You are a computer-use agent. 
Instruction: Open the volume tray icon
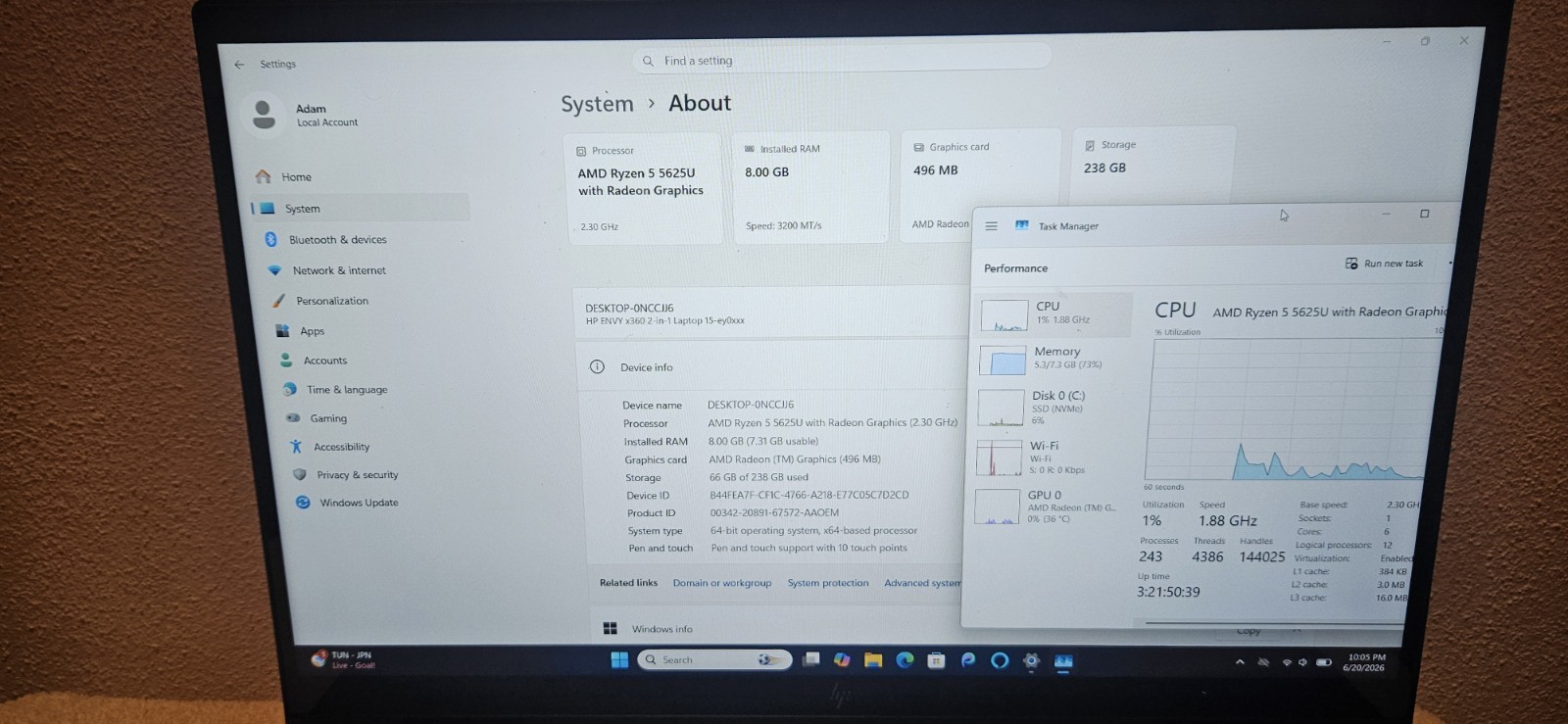pos(1302,663)
